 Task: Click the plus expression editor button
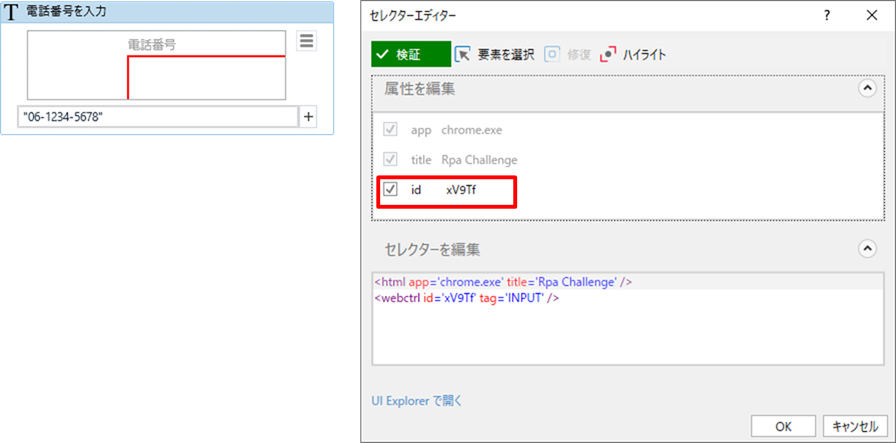(308, 117)
